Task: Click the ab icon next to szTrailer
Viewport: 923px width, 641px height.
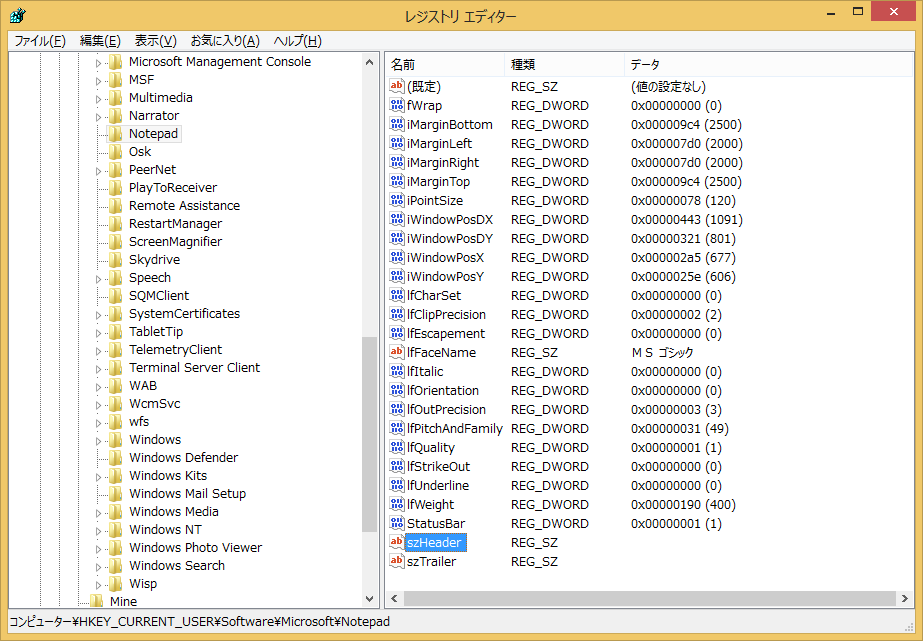Action: point(397,561)
